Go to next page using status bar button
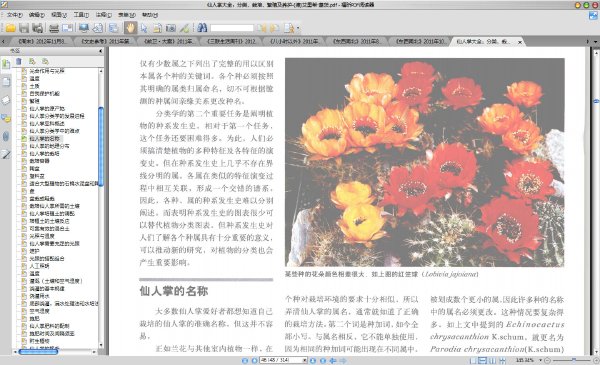The height and width of the screenshot is (365, 600). [313, 361]
